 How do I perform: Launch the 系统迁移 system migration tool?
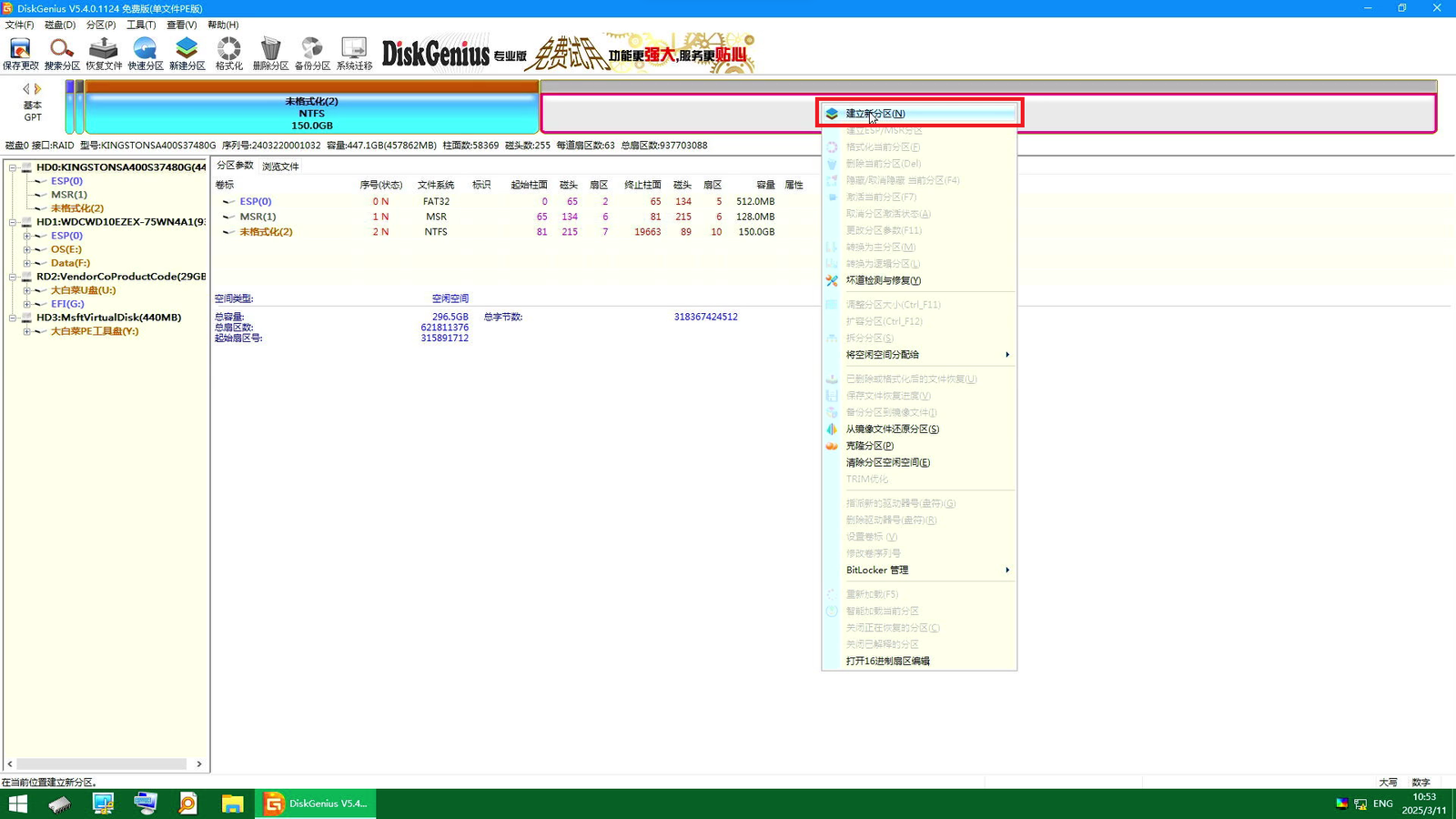point(354,54)
